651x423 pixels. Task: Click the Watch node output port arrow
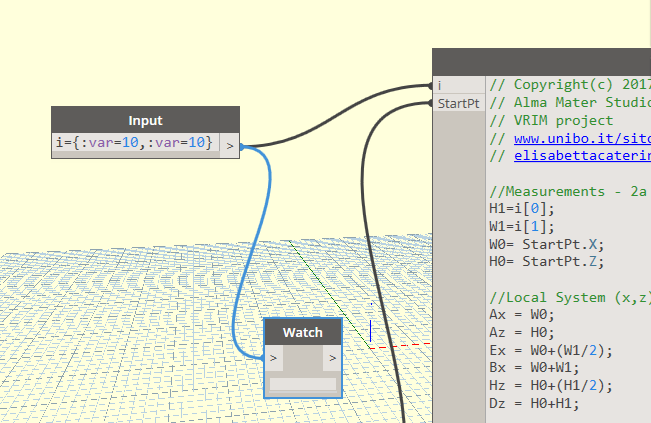(x=332, y=357)
